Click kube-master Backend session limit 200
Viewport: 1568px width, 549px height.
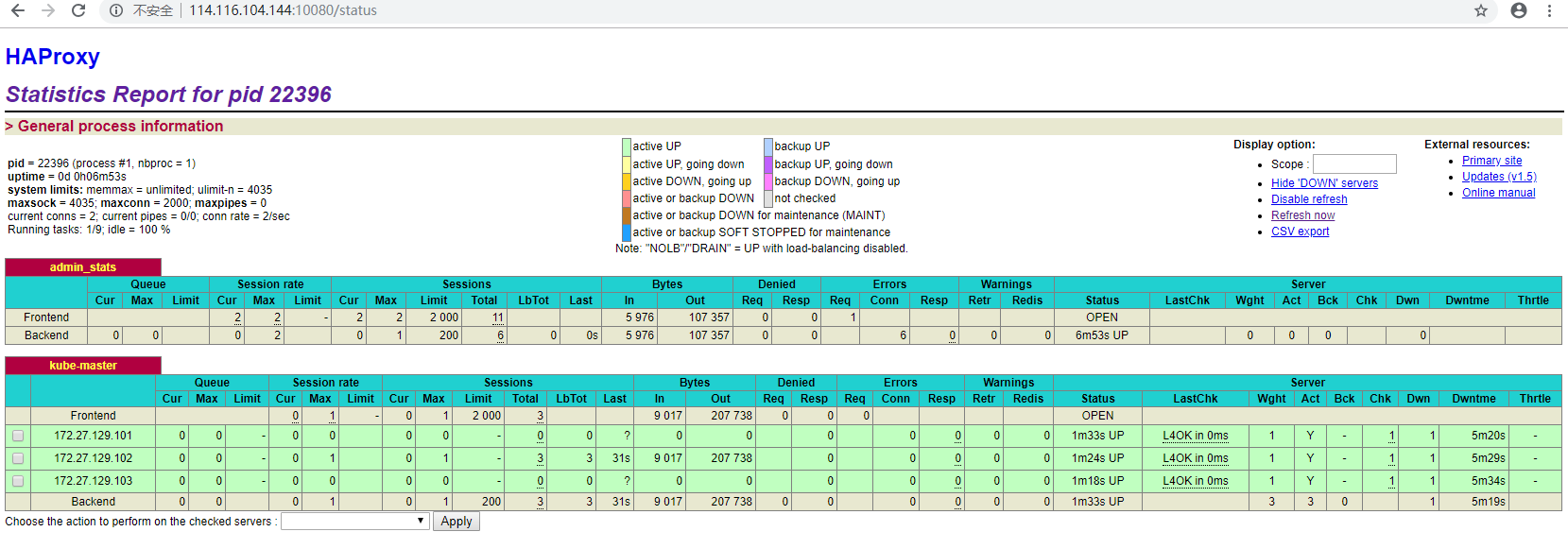click(491, 502)
